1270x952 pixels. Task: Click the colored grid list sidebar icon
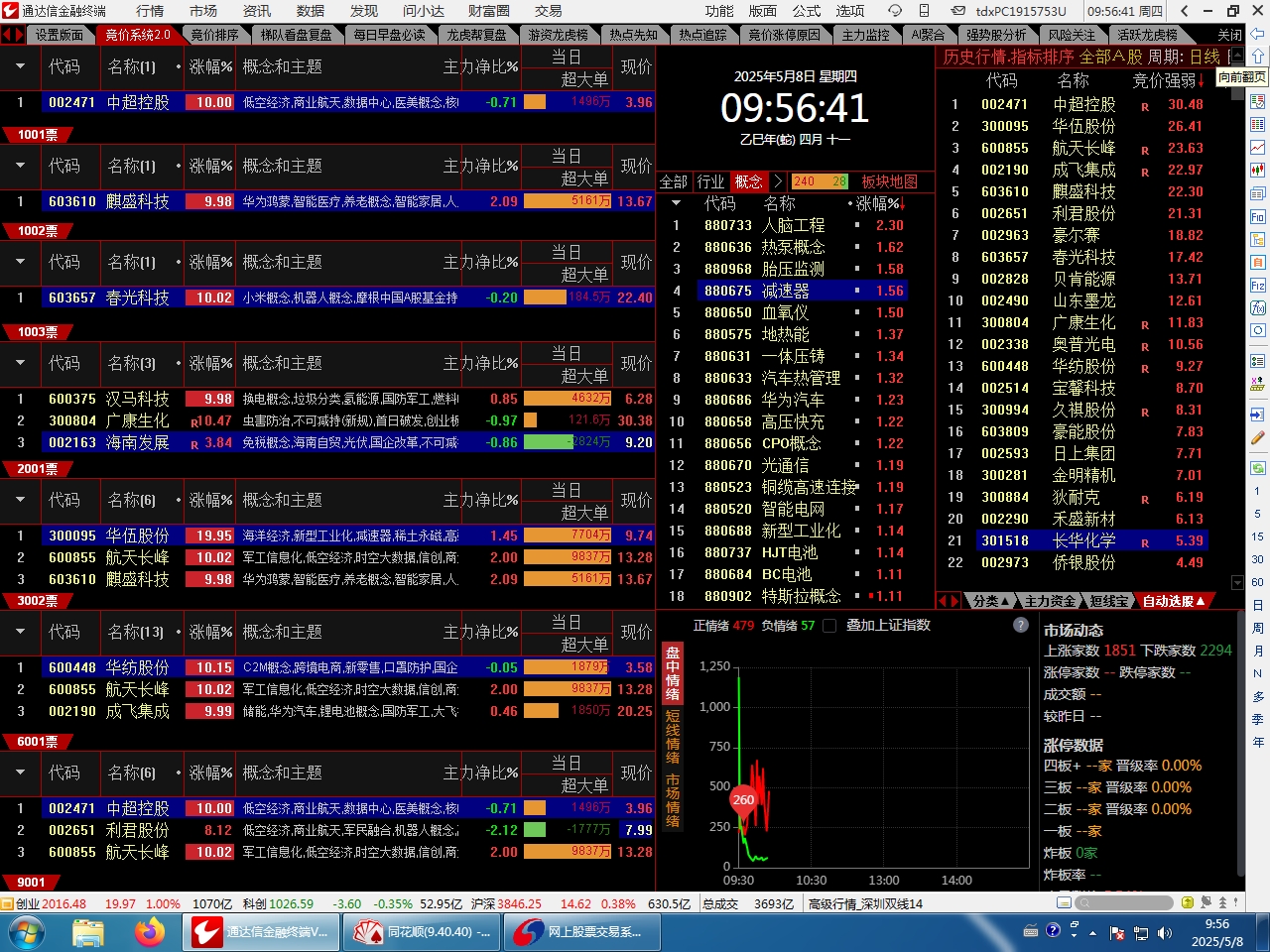click(1258, 125)
